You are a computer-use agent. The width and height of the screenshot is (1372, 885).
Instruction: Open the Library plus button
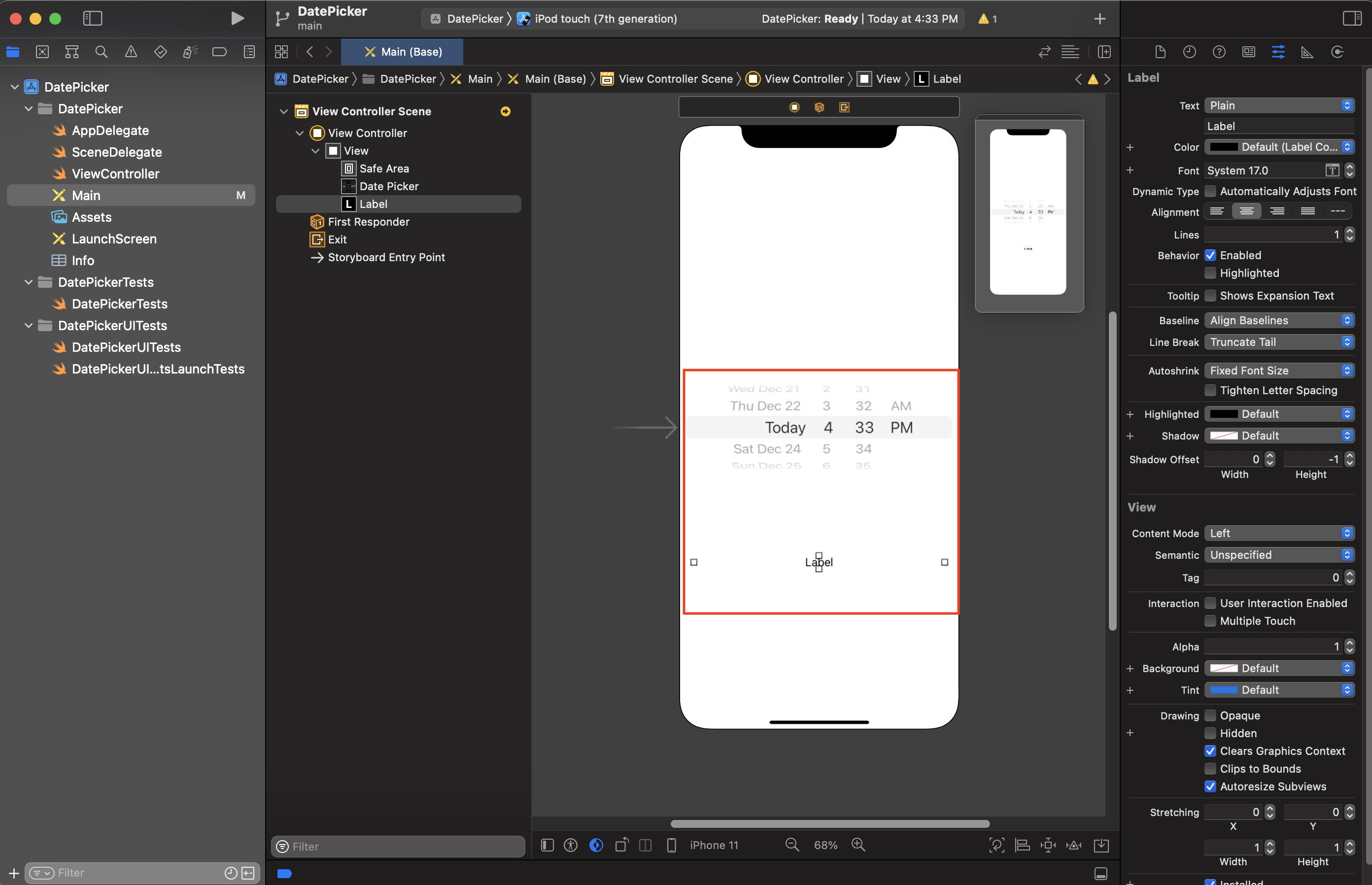click(1099, 18)
